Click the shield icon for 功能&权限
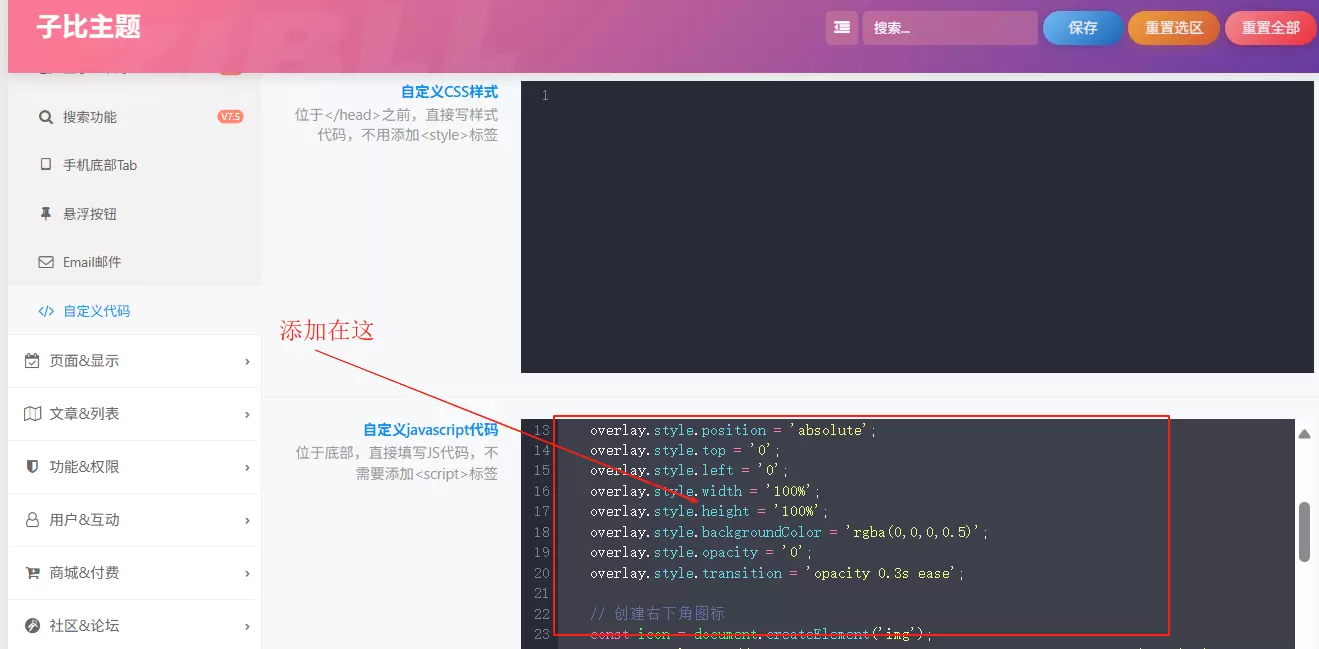Screen dimensions: 1319x649 pos(32,467)
